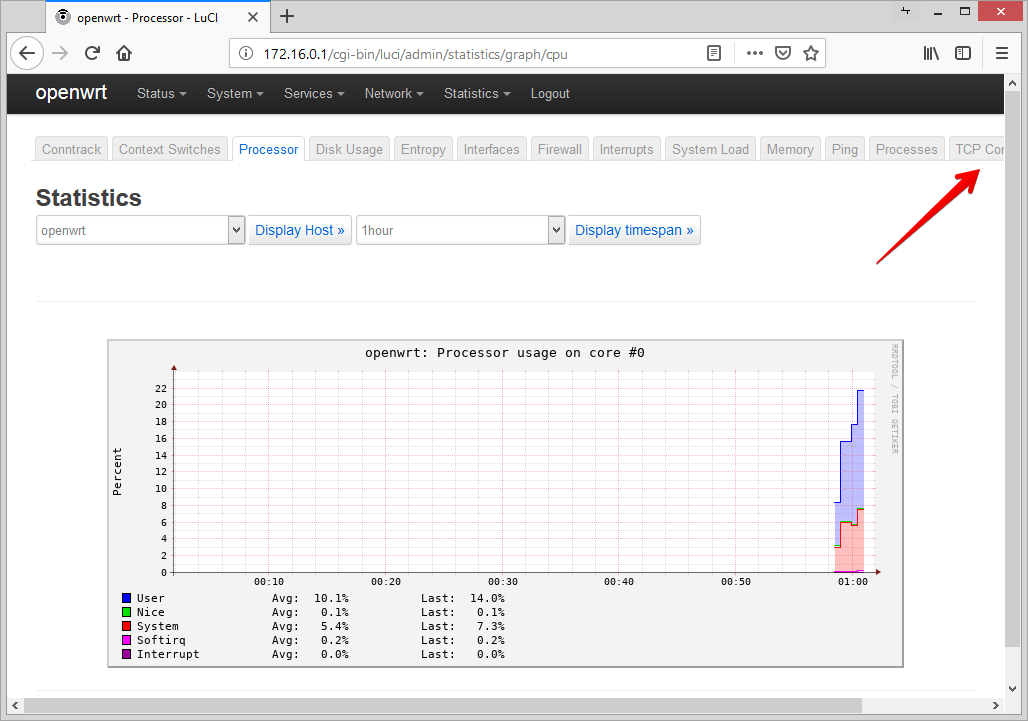Click the vertical scrollbar up arrow
This screenshot has height=721, width=1028.
click(1012, 83)
